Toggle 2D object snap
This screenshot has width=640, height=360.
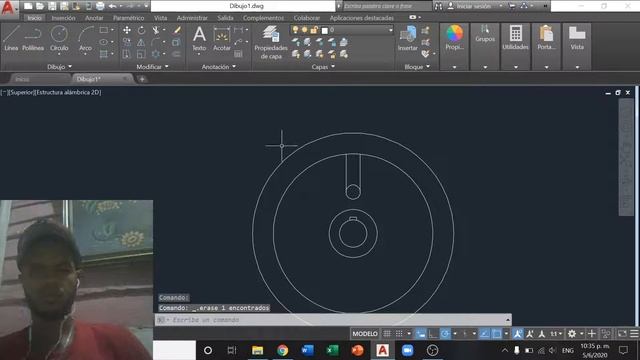pyautogui.click(x=496, y=334)
